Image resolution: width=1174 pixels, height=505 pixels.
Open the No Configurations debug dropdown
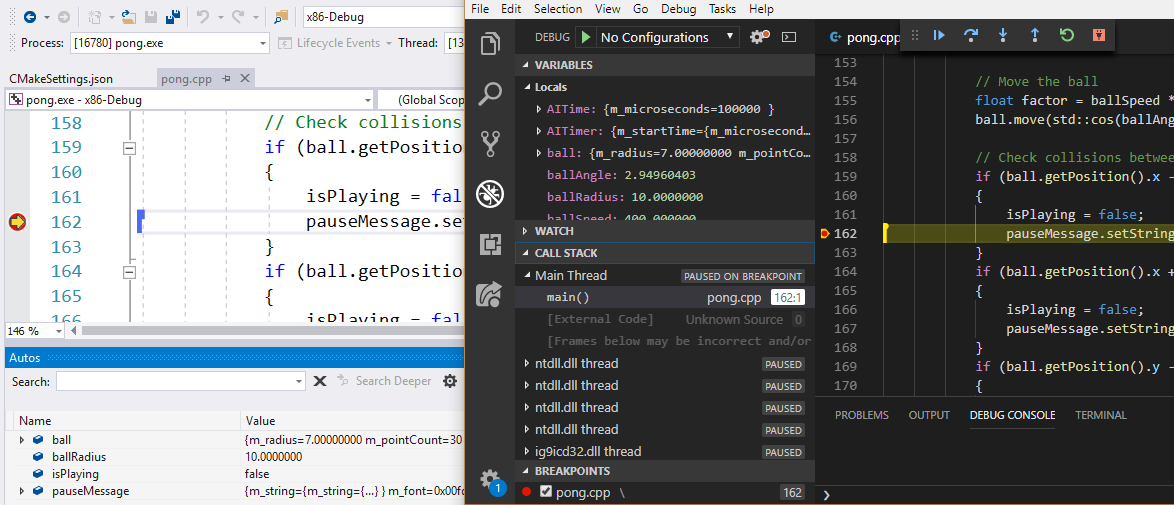coord(667,37)
